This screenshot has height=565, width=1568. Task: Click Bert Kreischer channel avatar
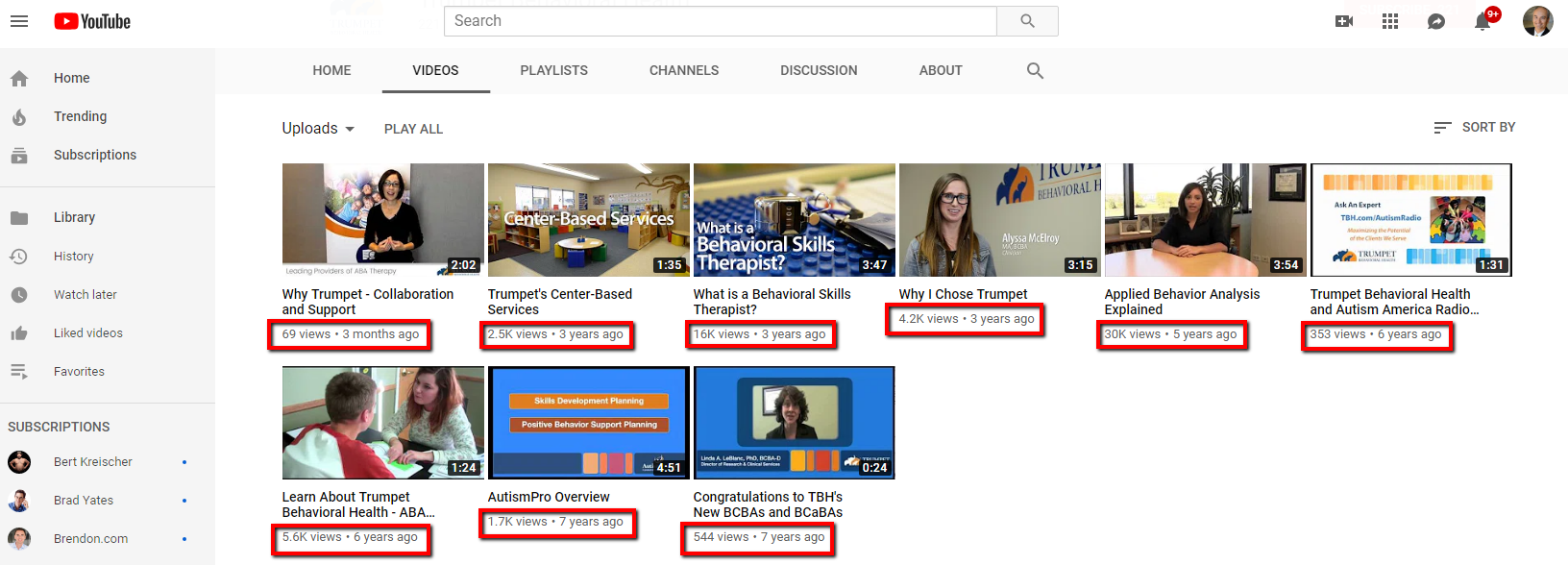click(x=19, y=462)
